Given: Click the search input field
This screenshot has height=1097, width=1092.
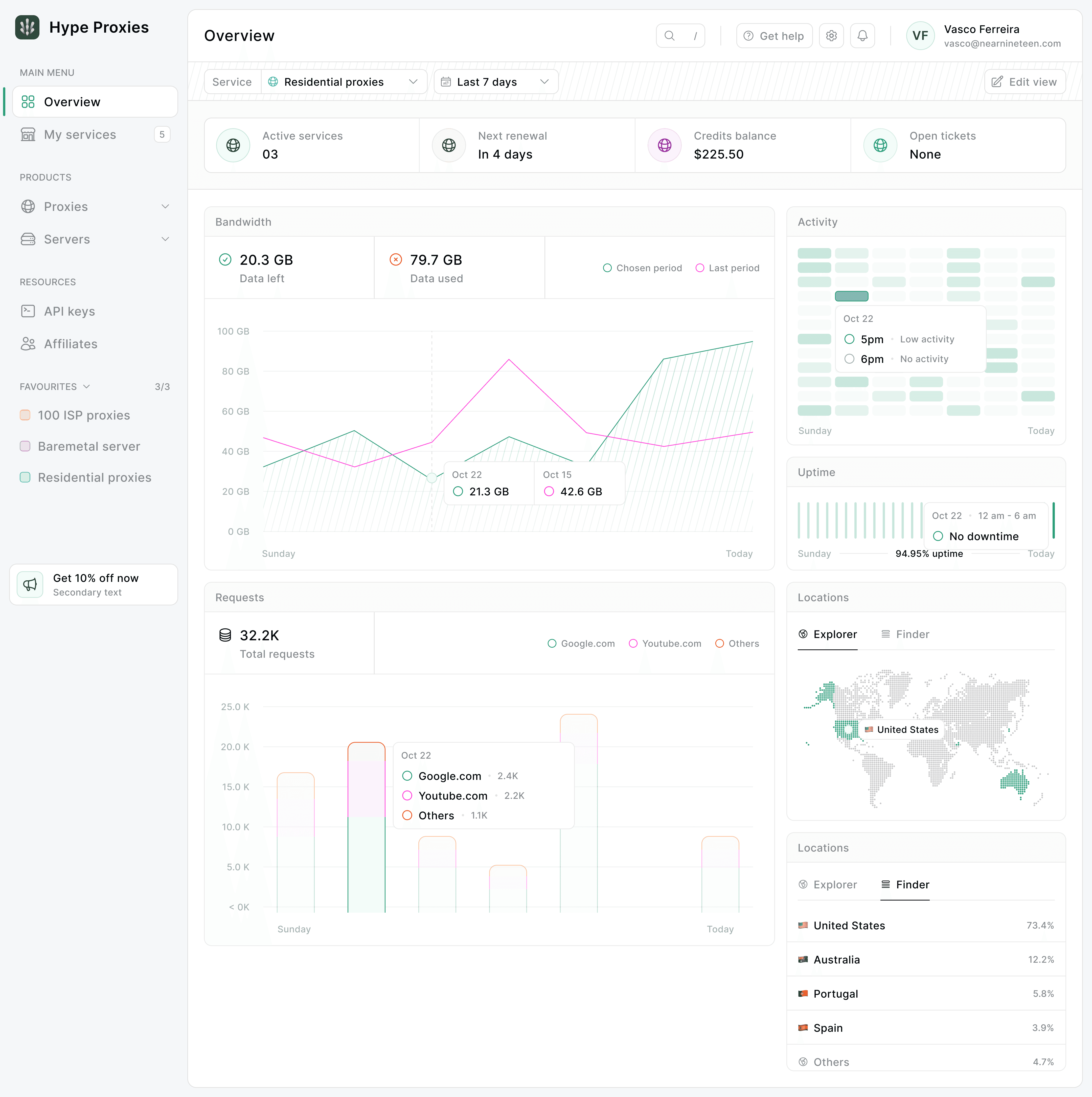Looking at the screenshot, I should coord(680,36).
